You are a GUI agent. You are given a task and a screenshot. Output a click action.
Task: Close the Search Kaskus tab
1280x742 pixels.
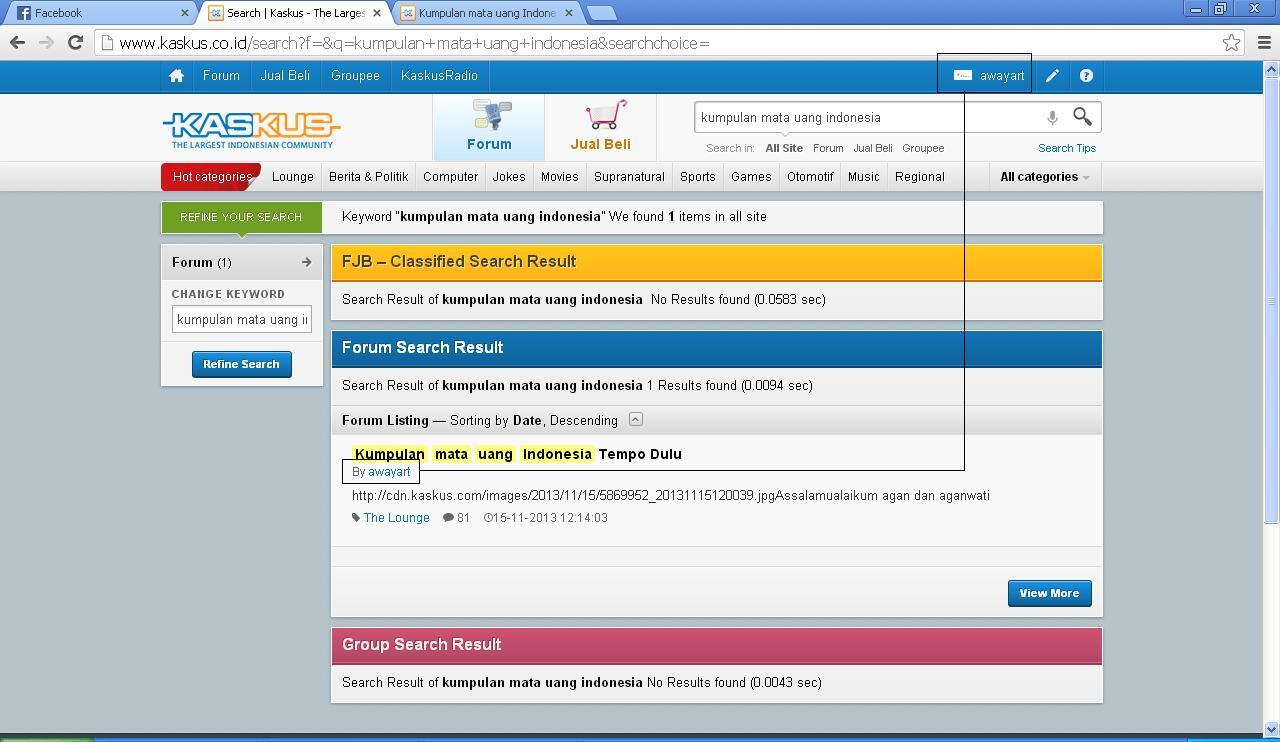point(378,13)
